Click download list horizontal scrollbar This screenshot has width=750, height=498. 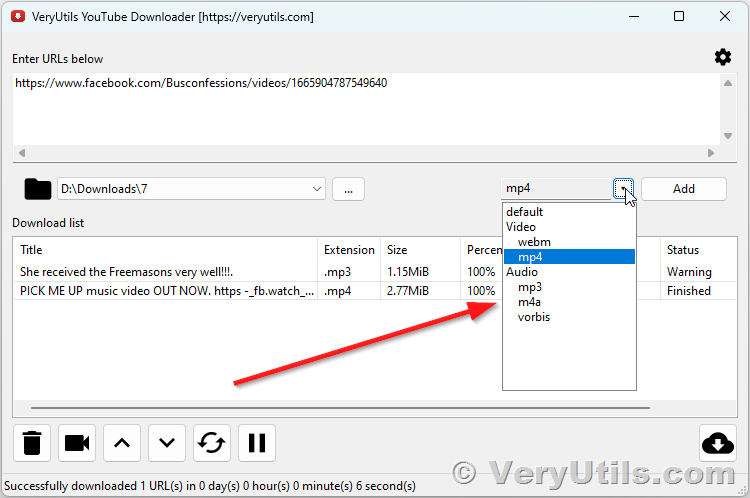[x=340, y=408]
